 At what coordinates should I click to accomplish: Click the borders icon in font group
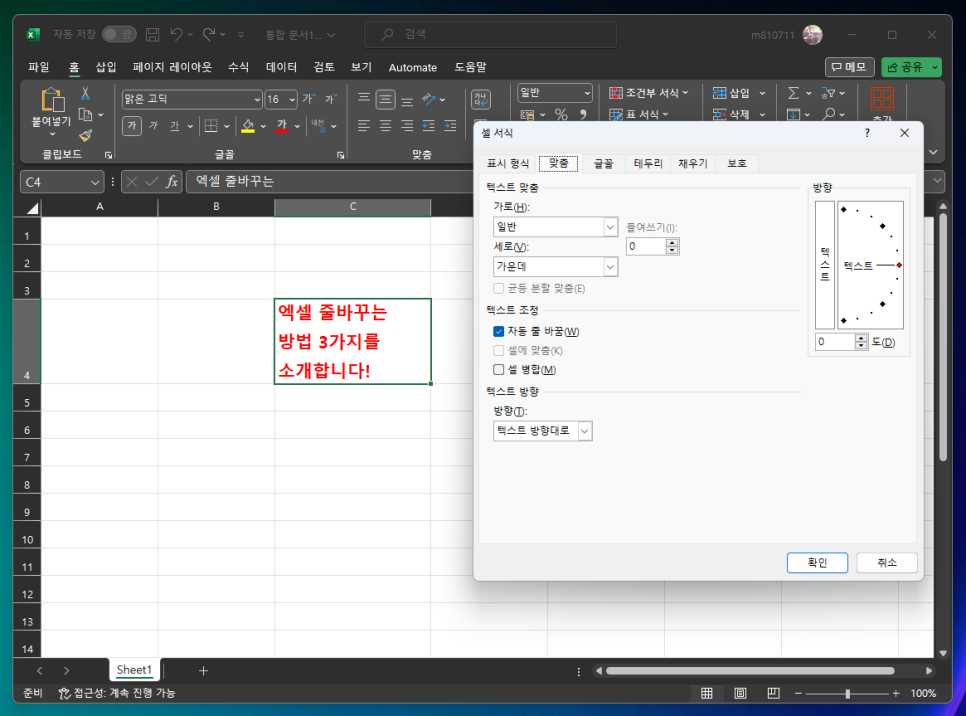click(211, 126)
